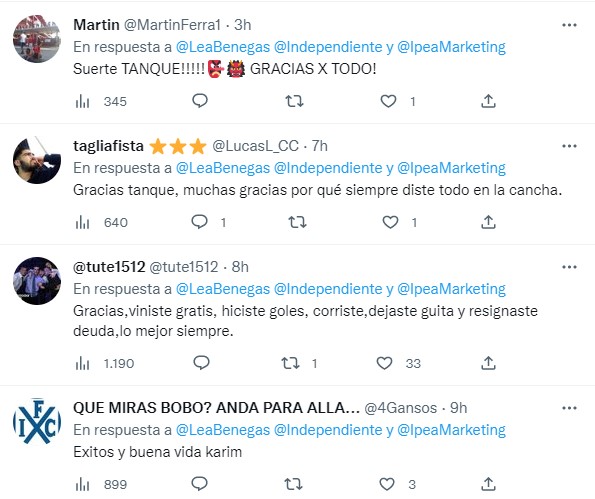Open more options for Martin's tweet
Image resolution: width=595 pixels, height=499 pixels.
(x=569, y=25)
